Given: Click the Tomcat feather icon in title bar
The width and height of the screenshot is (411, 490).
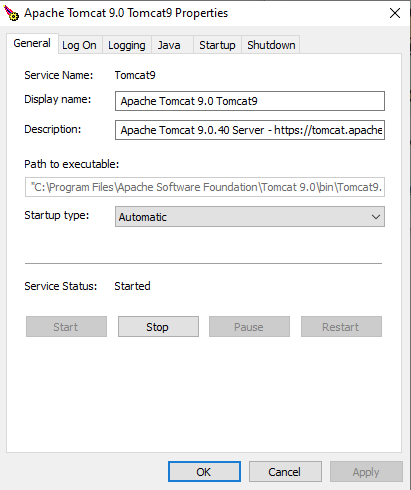Looking at the screenshot, I should [11, 13].
